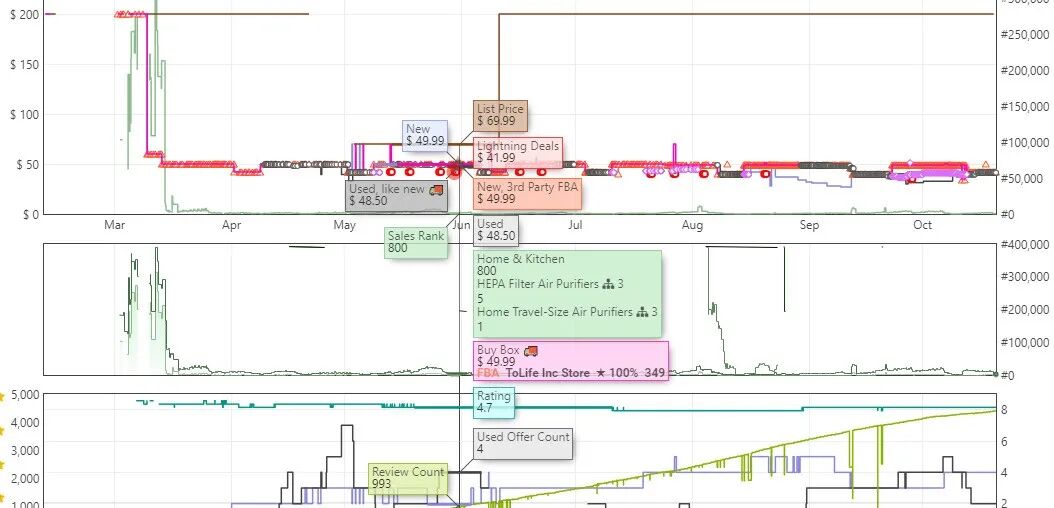Screen dimensions: 1054x508
Task: Click Home Travel-Size Air Purifiers category text
Action: [555, 312]
